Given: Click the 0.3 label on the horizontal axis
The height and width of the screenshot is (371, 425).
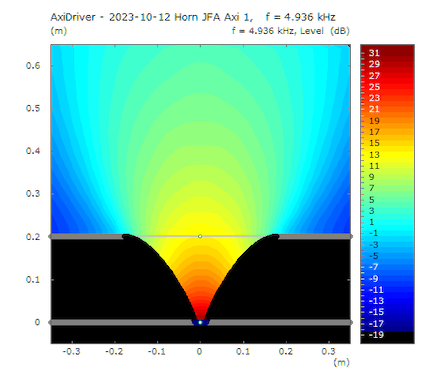Looking at the screenshot, I should 328,351.
